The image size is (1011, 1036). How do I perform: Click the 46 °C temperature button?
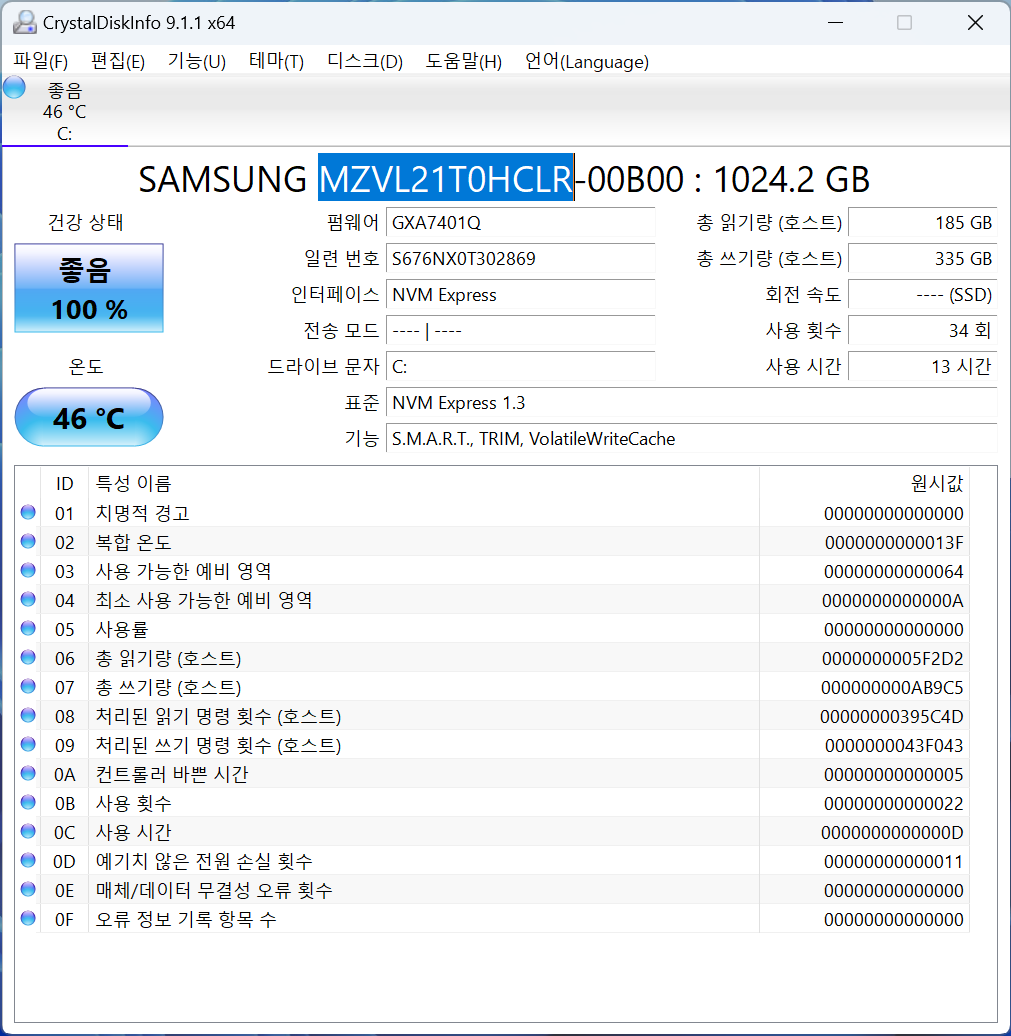point(89,418)
